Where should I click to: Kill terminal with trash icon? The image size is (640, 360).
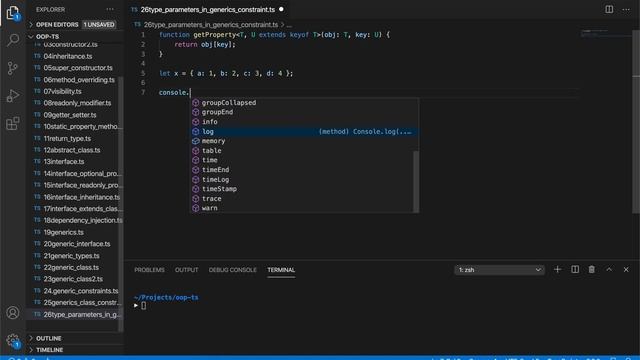tap(591, 269)
